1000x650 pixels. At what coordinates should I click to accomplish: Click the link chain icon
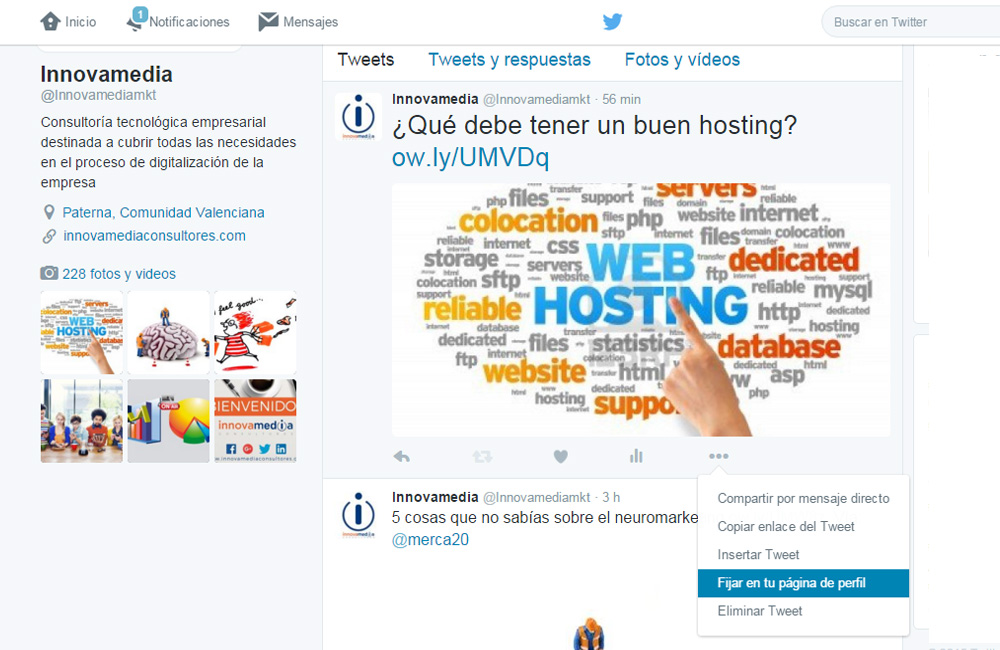pyautogui.click(x=49, y=236)
